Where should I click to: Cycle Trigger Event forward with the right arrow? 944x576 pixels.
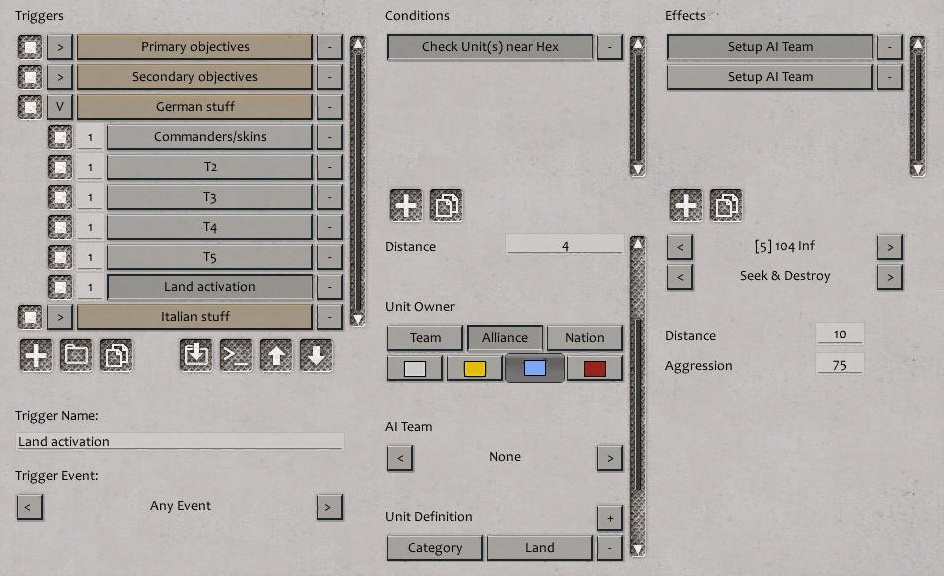(328, 507)
